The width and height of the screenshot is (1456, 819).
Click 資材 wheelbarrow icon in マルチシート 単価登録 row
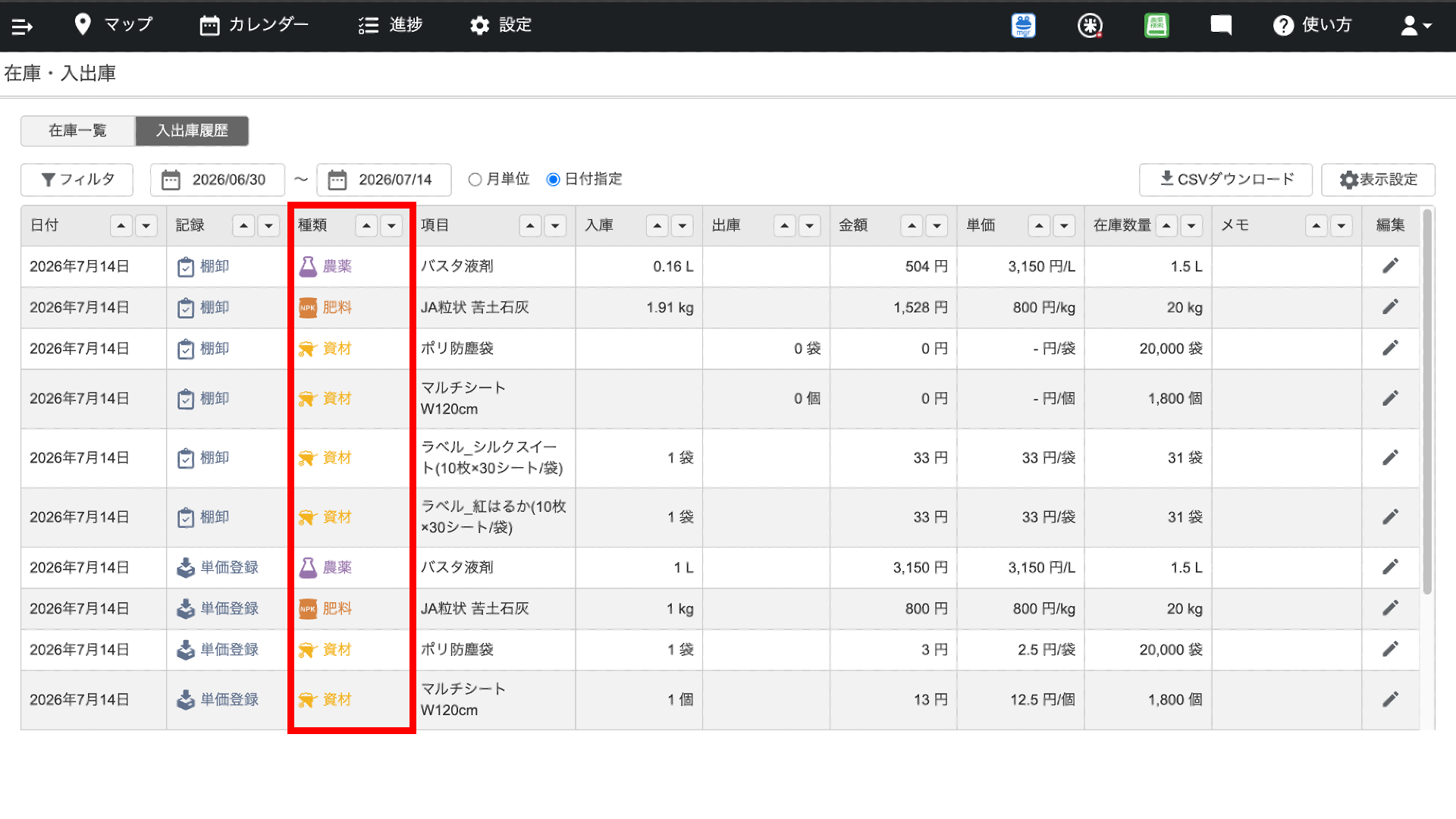307,700
